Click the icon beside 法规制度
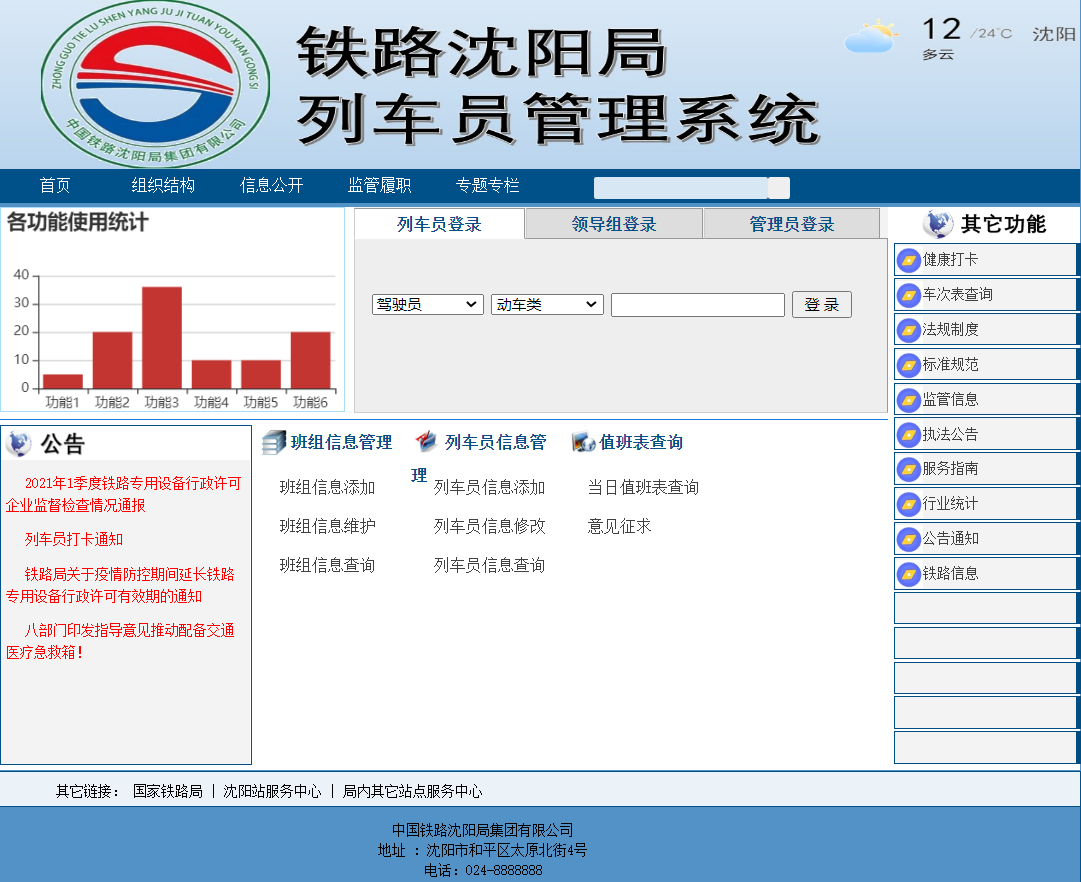The width and height of the screenshot is (1081, 882). pyautogui.click(x=909, y=330)
